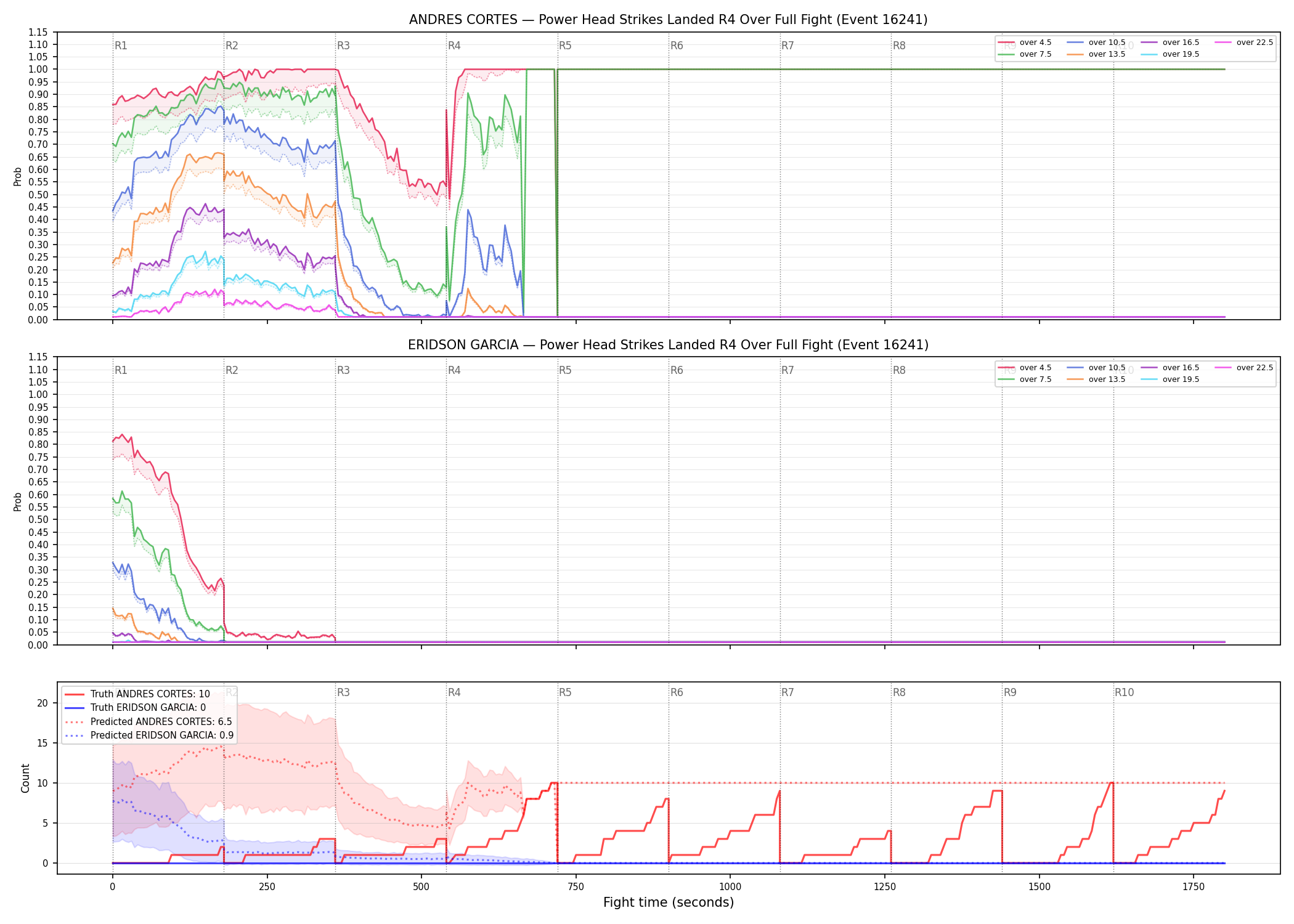Click the R4 round marker in top chart
The height and width of the screenshot is (924, 1294).
454,46
